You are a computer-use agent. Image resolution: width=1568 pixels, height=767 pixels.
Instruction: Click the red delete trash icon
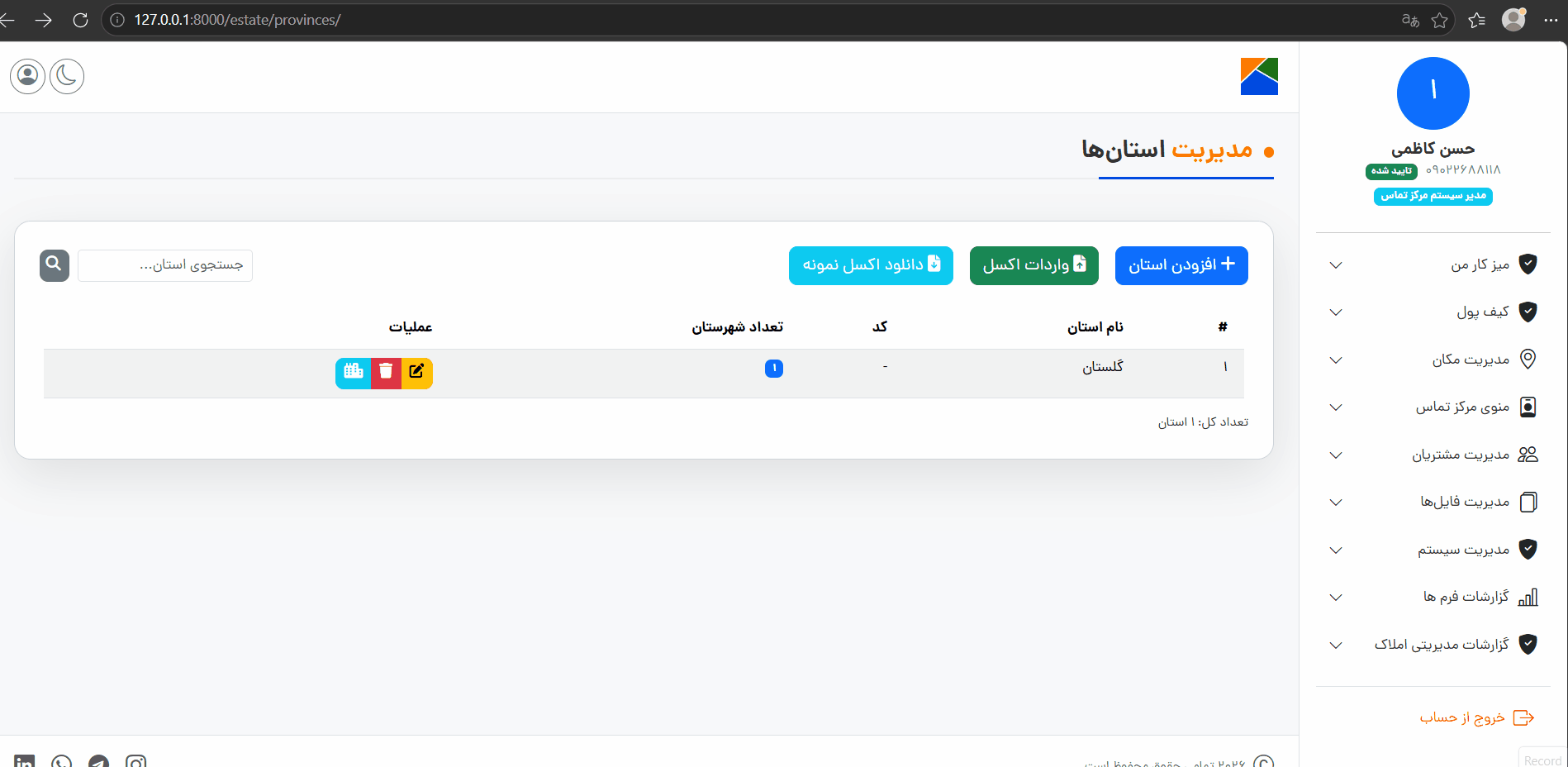[386, 373]
